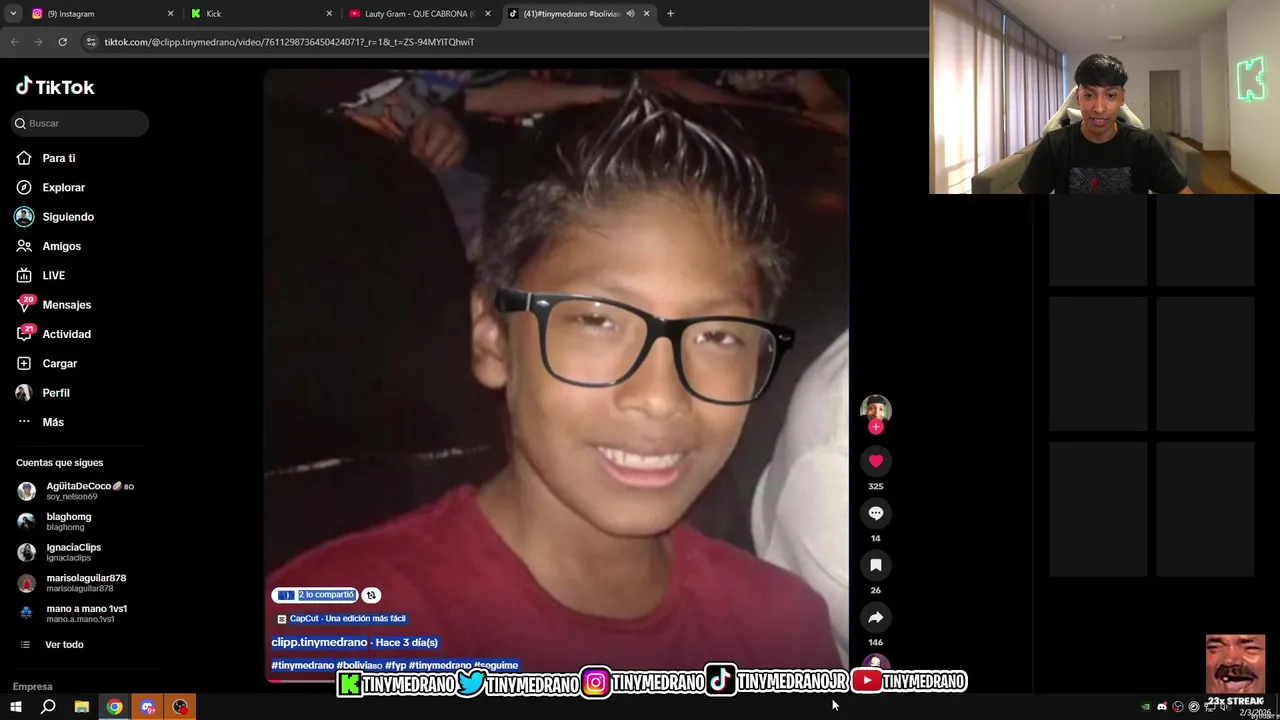Open Windows taskbar search
Image resolution: width=1280 pixels, height=720 pixels.
(48, 707)
